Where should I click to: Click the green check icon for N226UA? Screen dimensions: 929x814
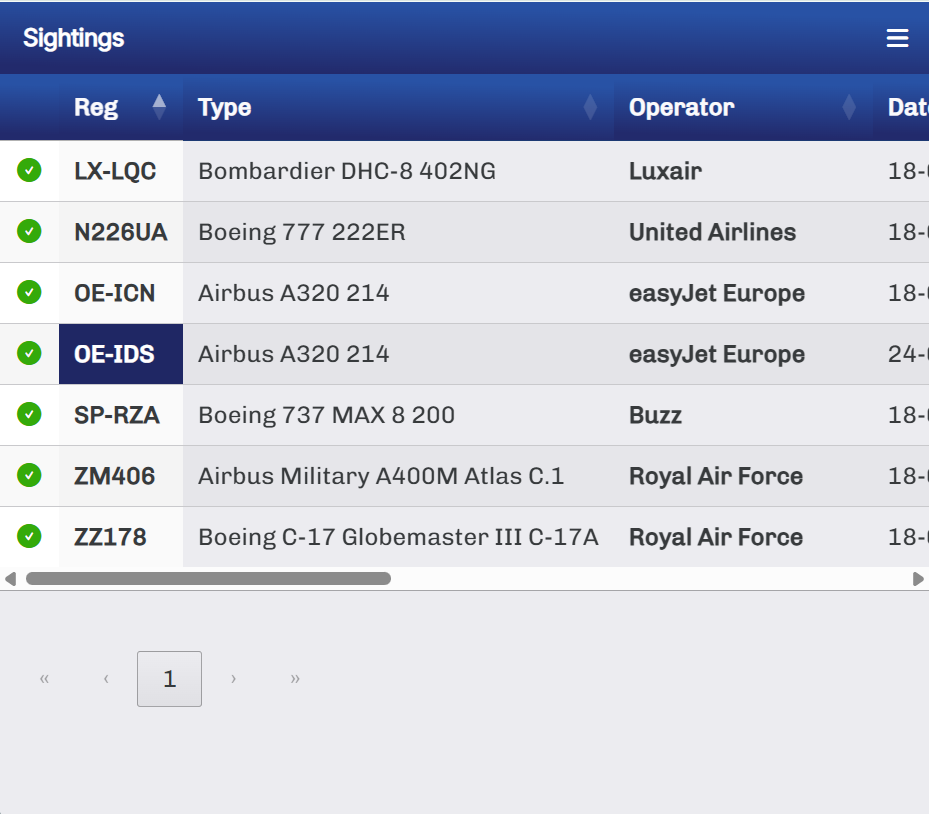pyautogui.click(x=29, y=231)
